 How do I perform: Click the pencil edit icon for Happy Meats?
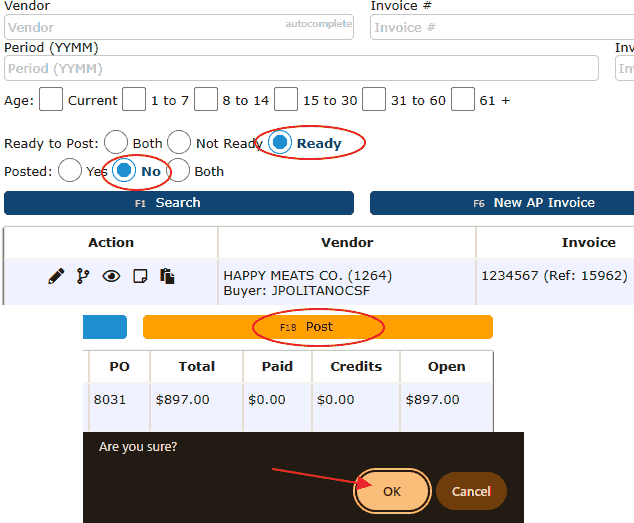pyautogui.click(x=56, y=276)
